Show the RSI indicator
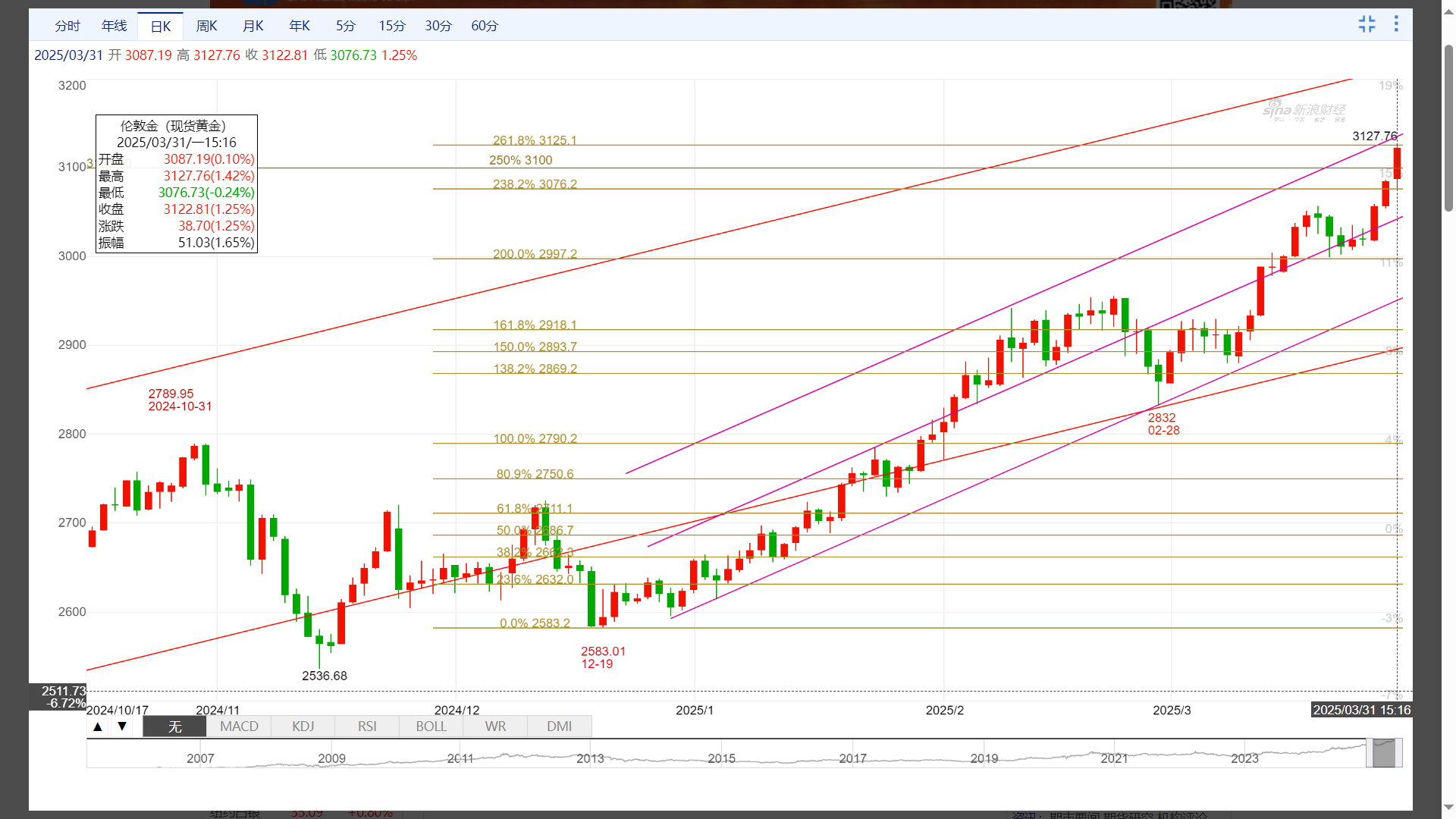 (367, 726)
